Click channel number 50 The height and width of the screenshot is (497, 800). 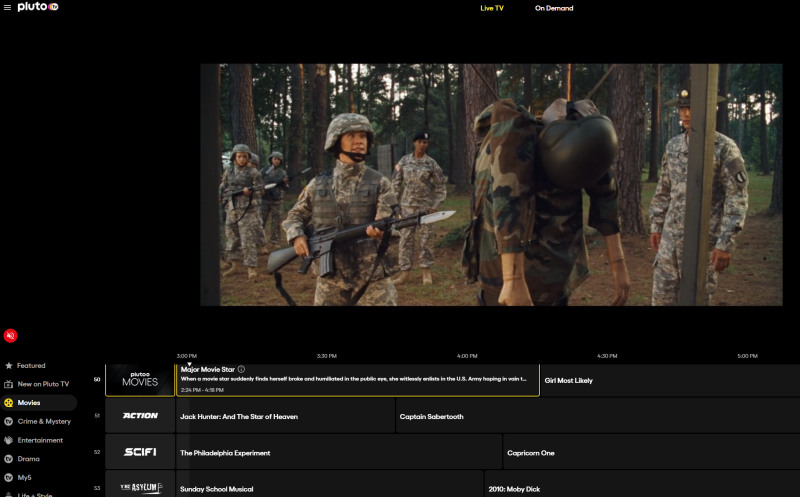point(97,380)
